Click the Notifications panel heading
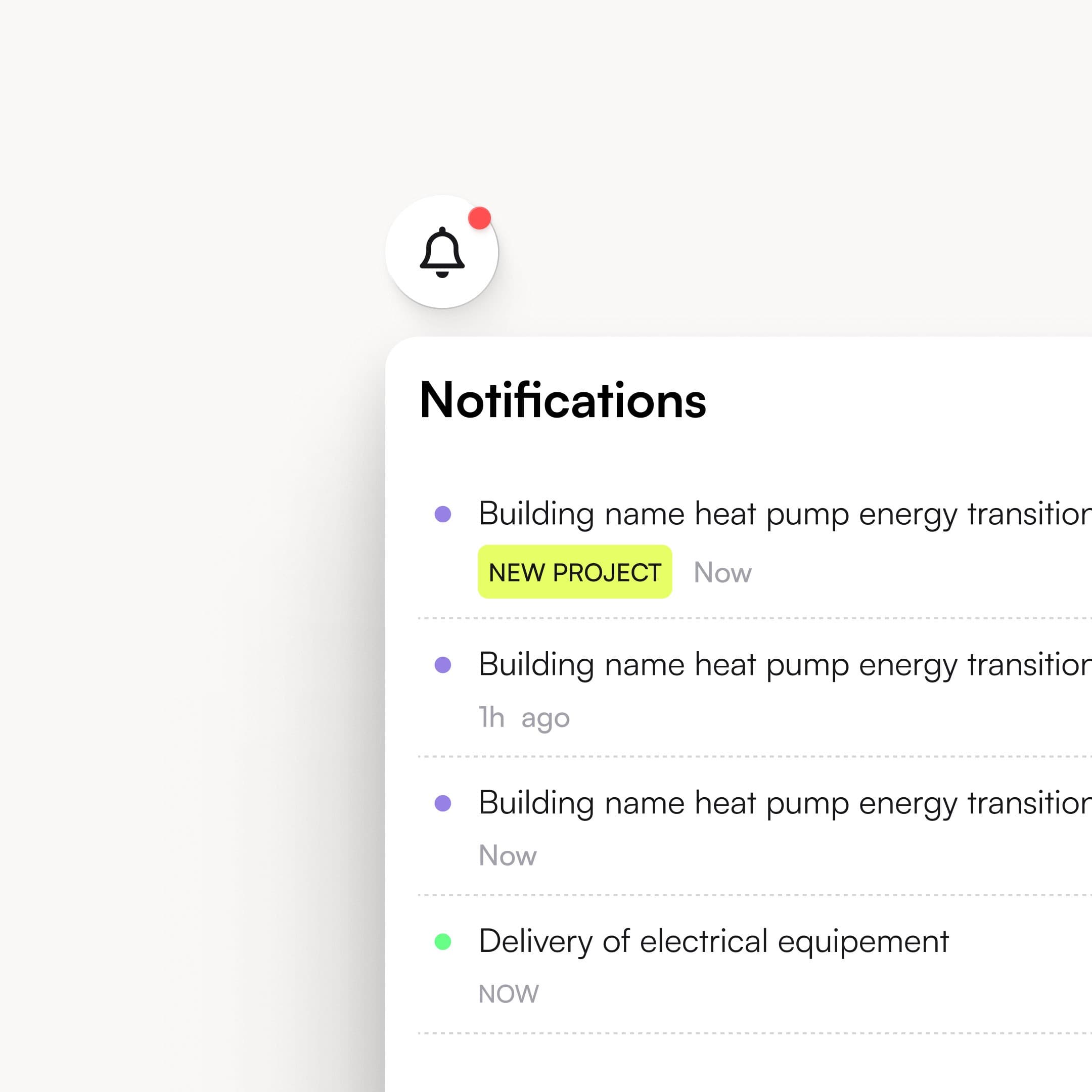Image resolution: width=1092 pixels, height=1092 pixels. pyautogui.click(x=563, y=400)
